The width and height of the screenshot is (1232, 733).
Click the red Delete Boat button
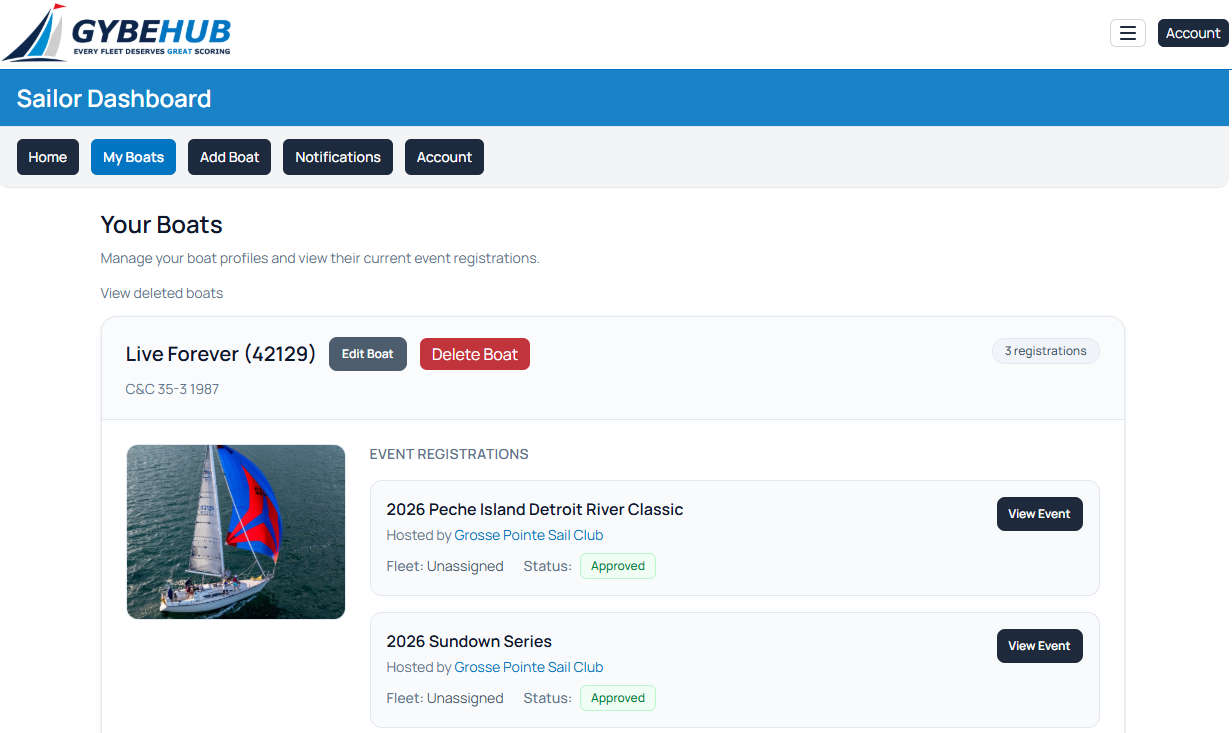(x=475, y=354)
